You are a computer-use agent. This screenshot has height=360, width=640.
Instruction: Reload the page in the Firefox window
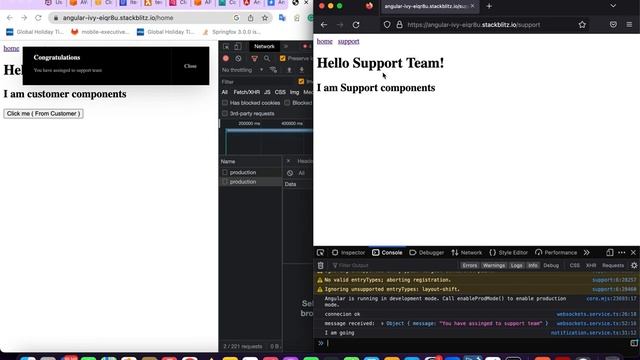point(356,25)
